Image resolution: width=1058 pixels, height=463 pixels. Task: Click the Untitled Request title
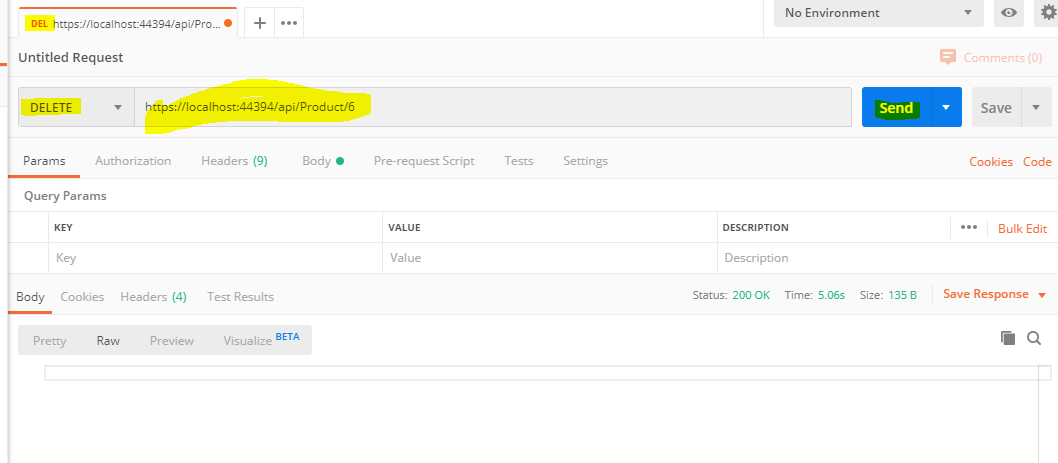[x=71, y=57]
